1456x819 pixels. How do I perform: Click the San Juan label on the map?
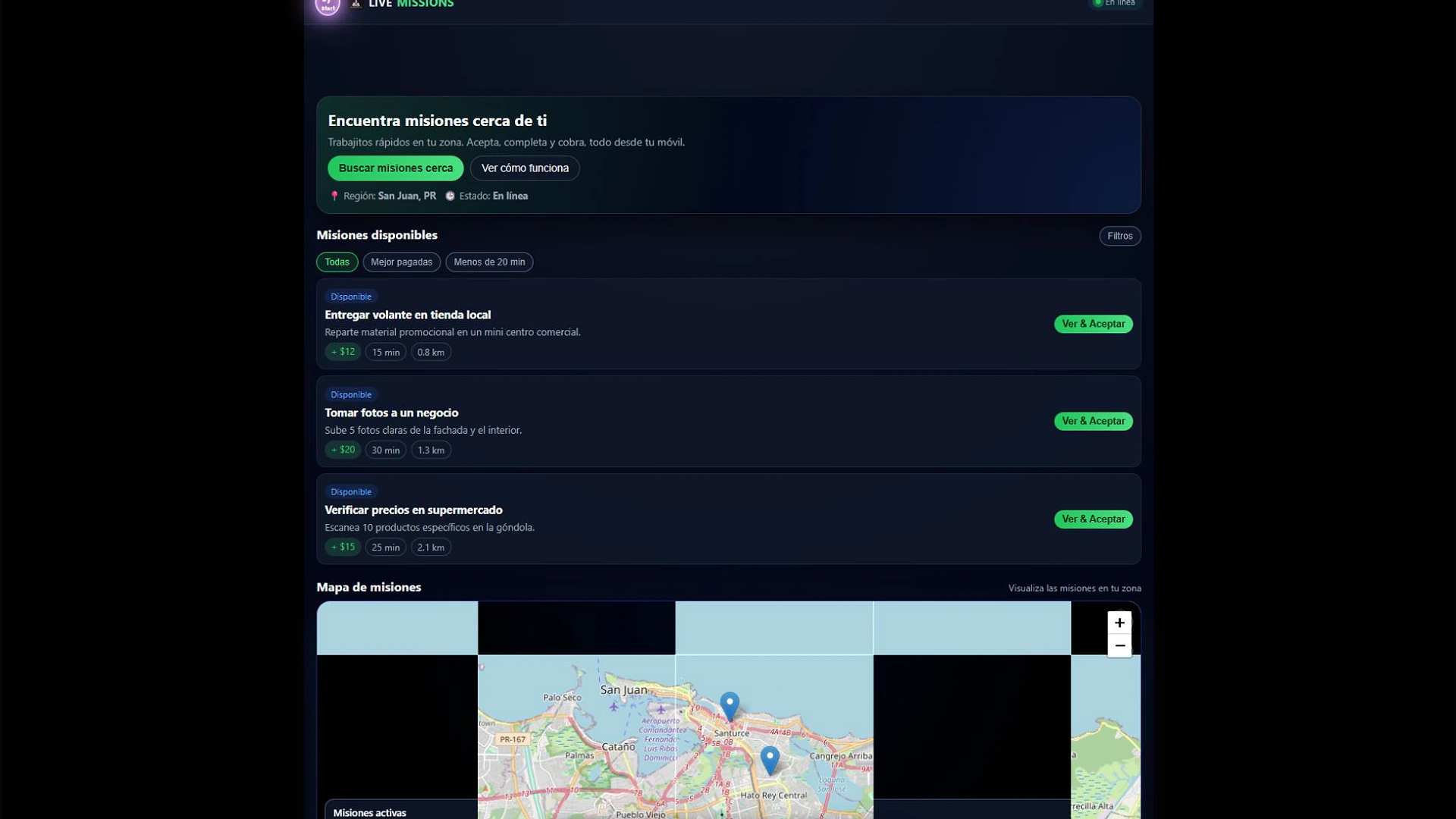(623, 690)
